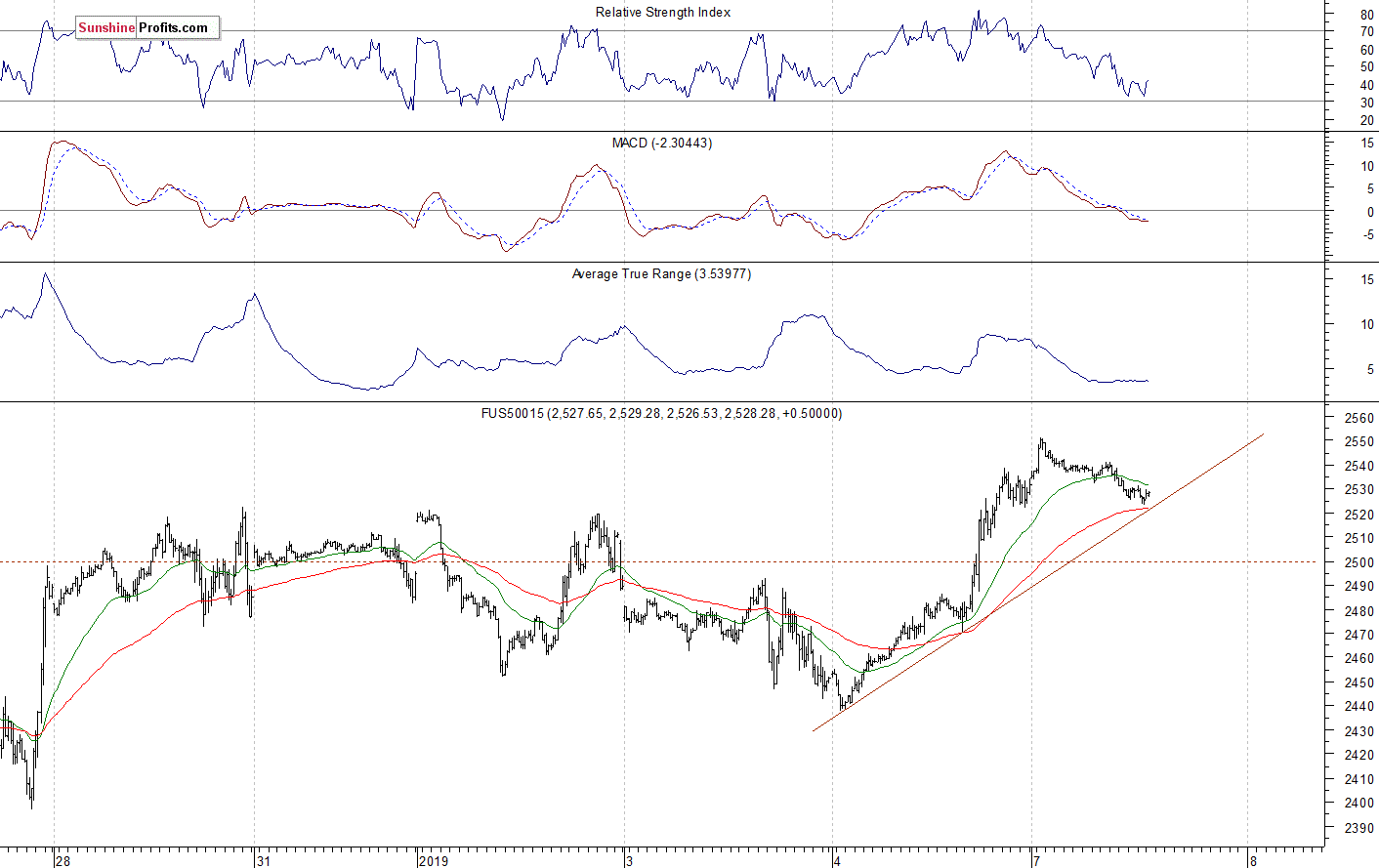
Task: Click the MACD -5 axis value
Action: (1367, 235)
